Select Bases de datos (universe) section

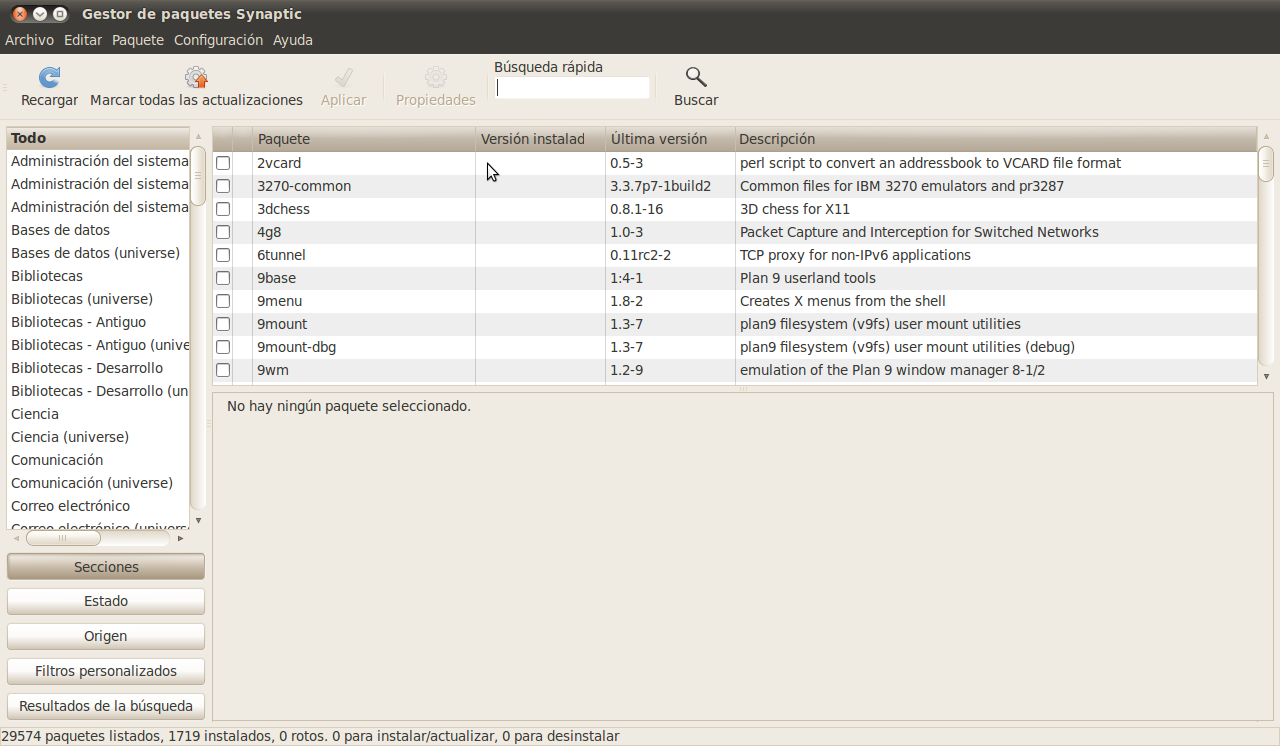(x=98, y=253)
